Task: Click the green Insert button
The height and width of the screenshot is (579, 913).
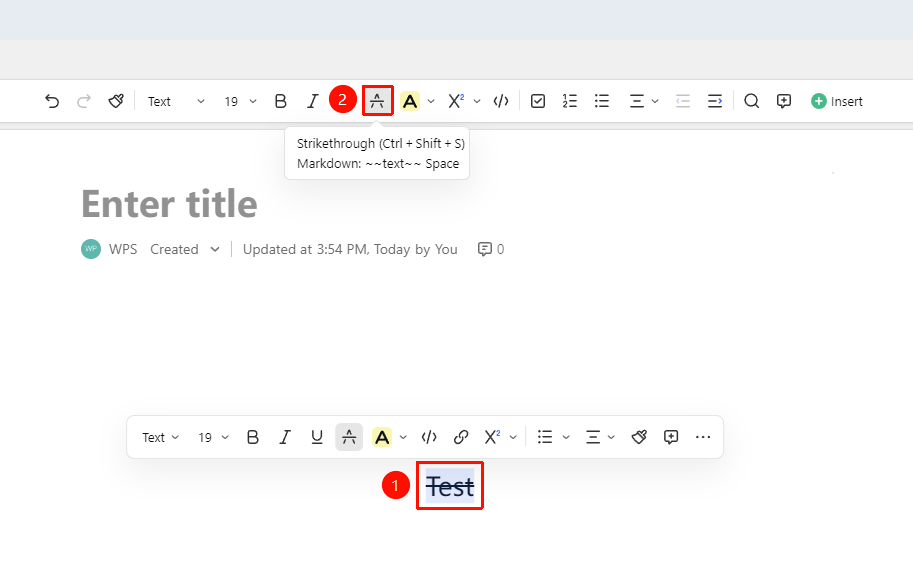Action: click(837, 101)
